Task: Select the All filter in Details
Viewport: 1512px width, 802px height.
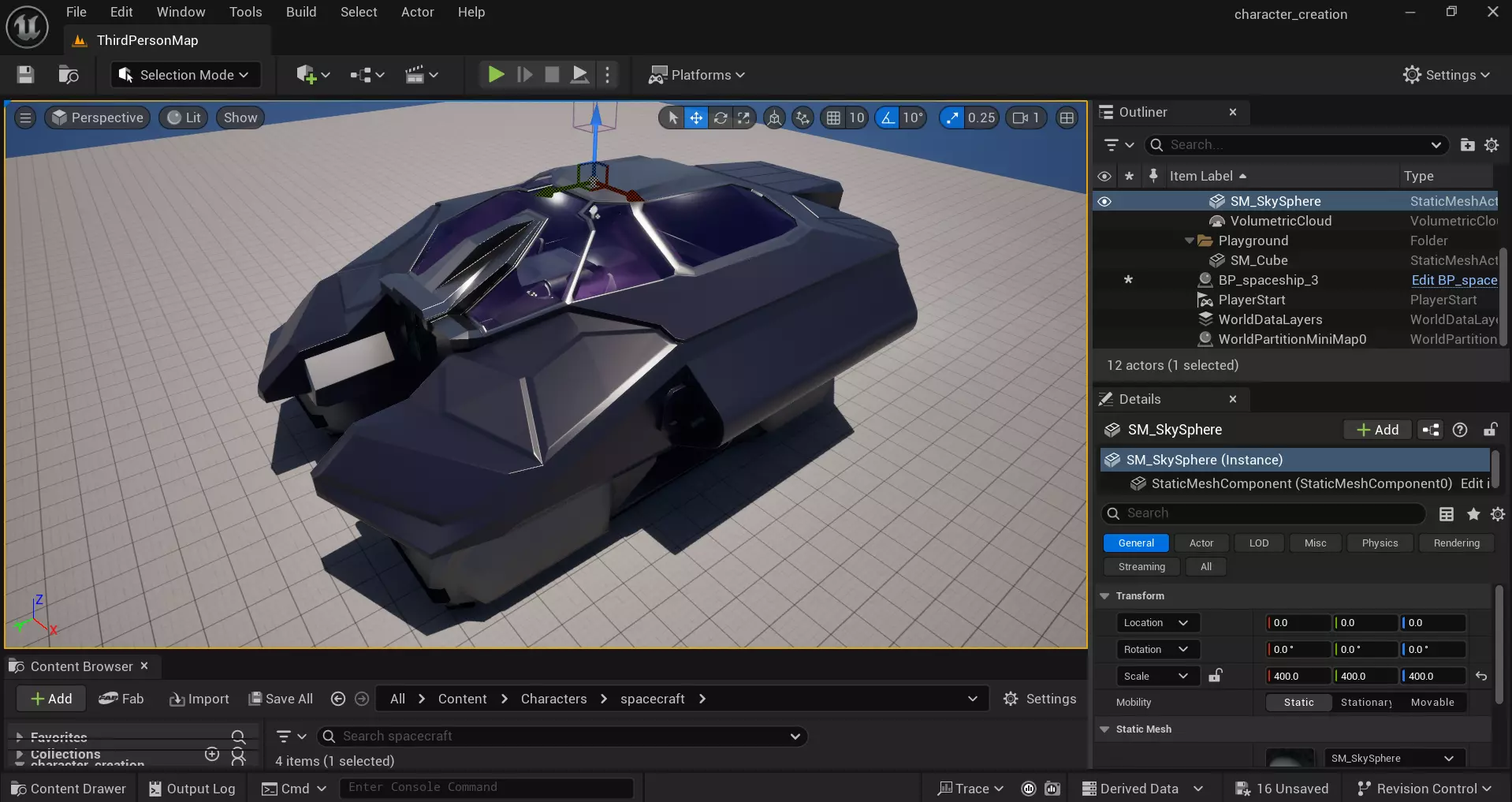Action: click(1205, 566)
